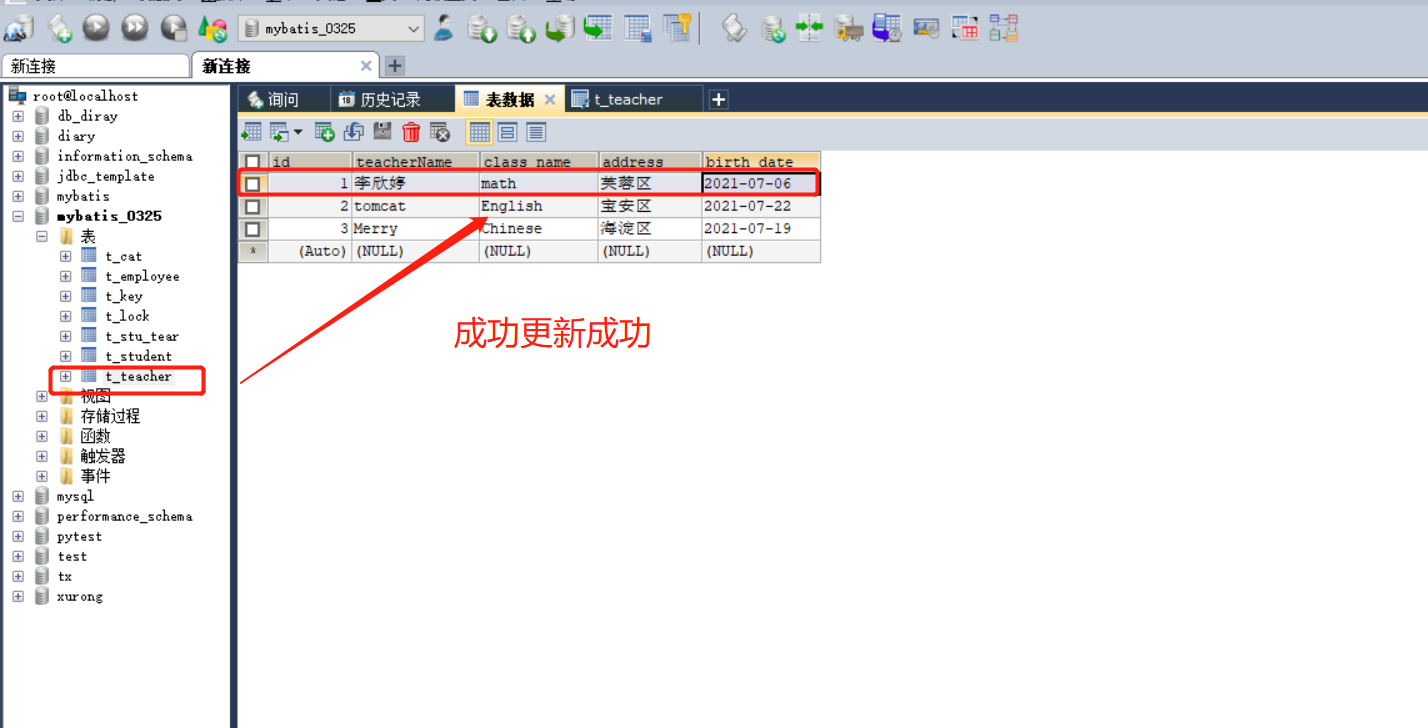This screenshot has height=728, width=1428.
Task: Select the t_stu_tear table in the tree
Action: pos(142,336)
